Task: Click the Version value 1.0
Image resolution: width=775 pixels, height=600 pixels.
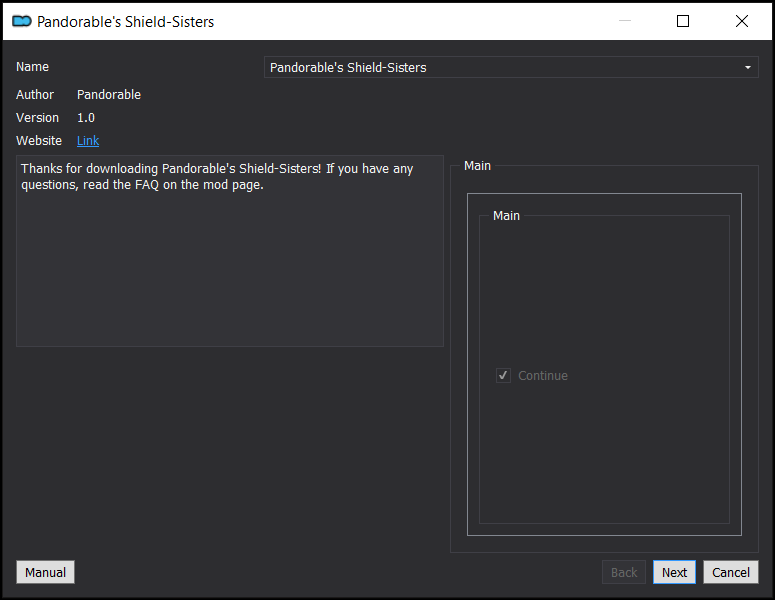Action: [x=86, y=118]
